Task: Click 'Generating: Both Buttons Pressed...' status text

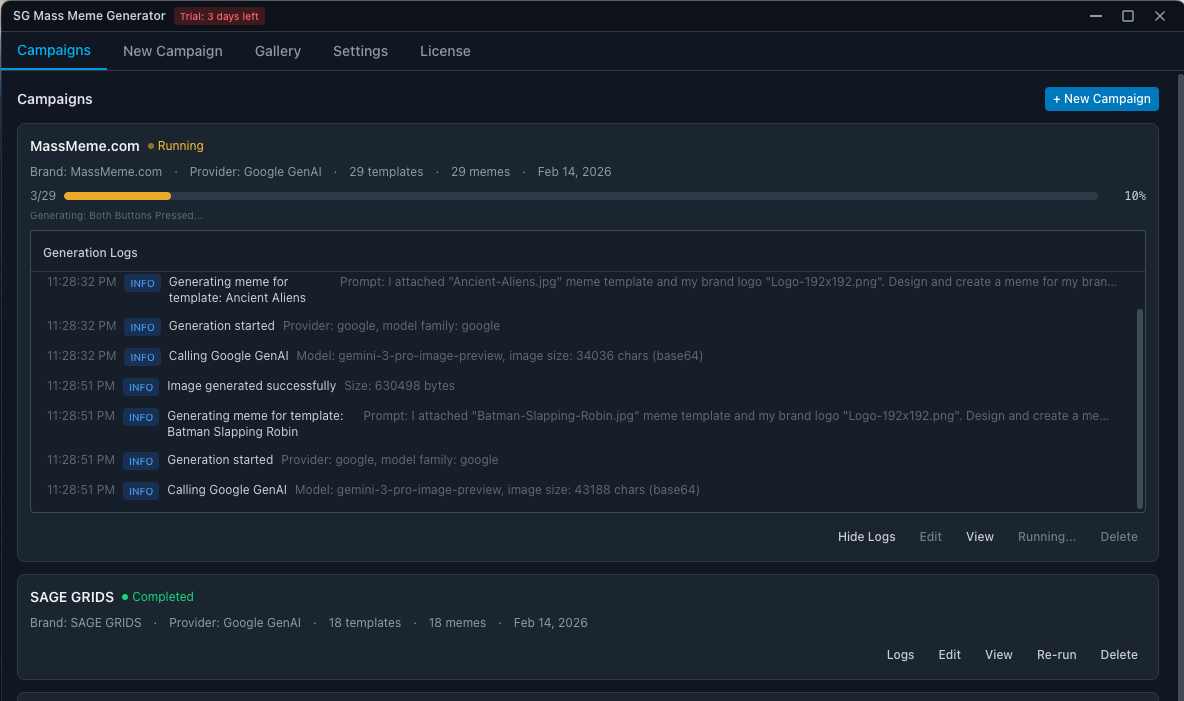Action: click(116, 215)
